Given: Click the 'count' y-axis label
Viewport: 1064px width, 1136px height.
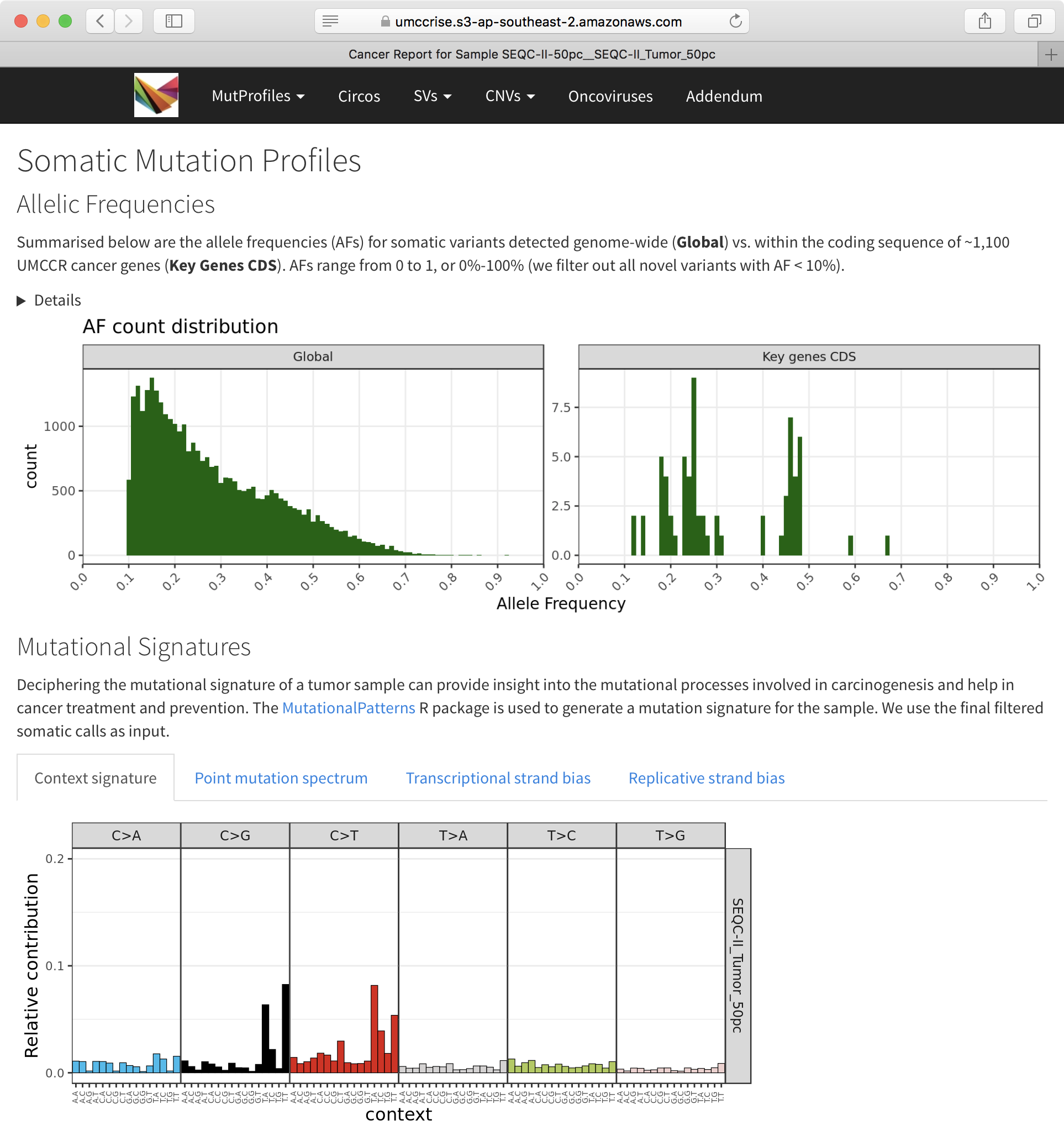Looking at the screenshot, I should coord(31,466).
